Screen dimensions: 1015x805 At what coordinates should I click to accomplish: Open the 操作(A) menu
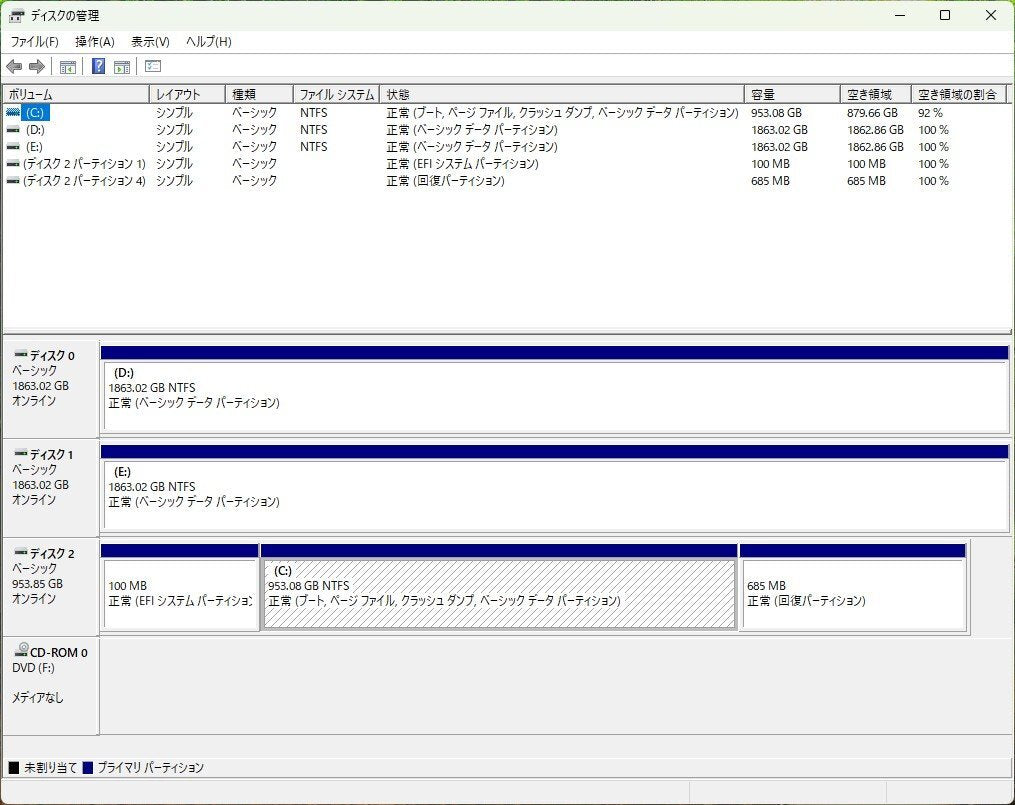(x=95, y=42)
